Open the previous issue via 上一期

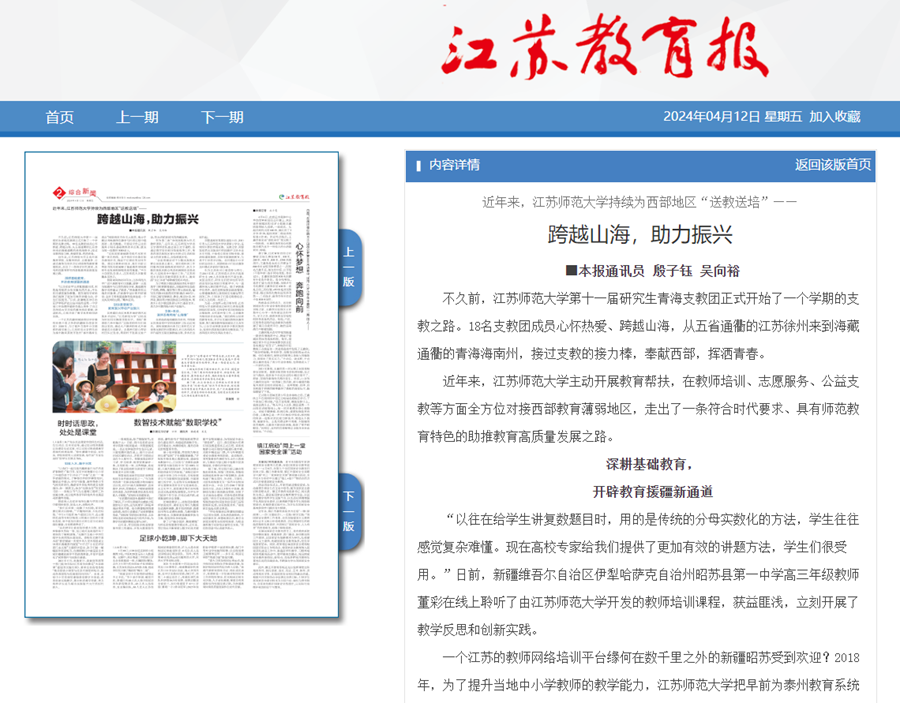137,117
